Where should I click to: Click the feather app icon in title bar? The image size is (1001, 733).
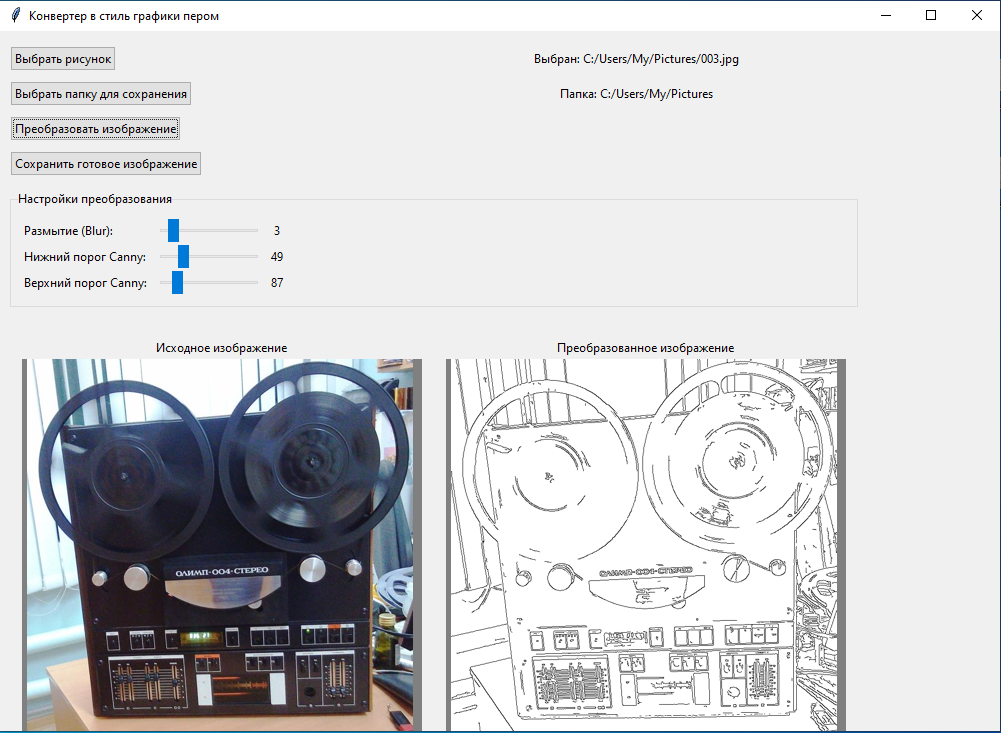(15, 15)
